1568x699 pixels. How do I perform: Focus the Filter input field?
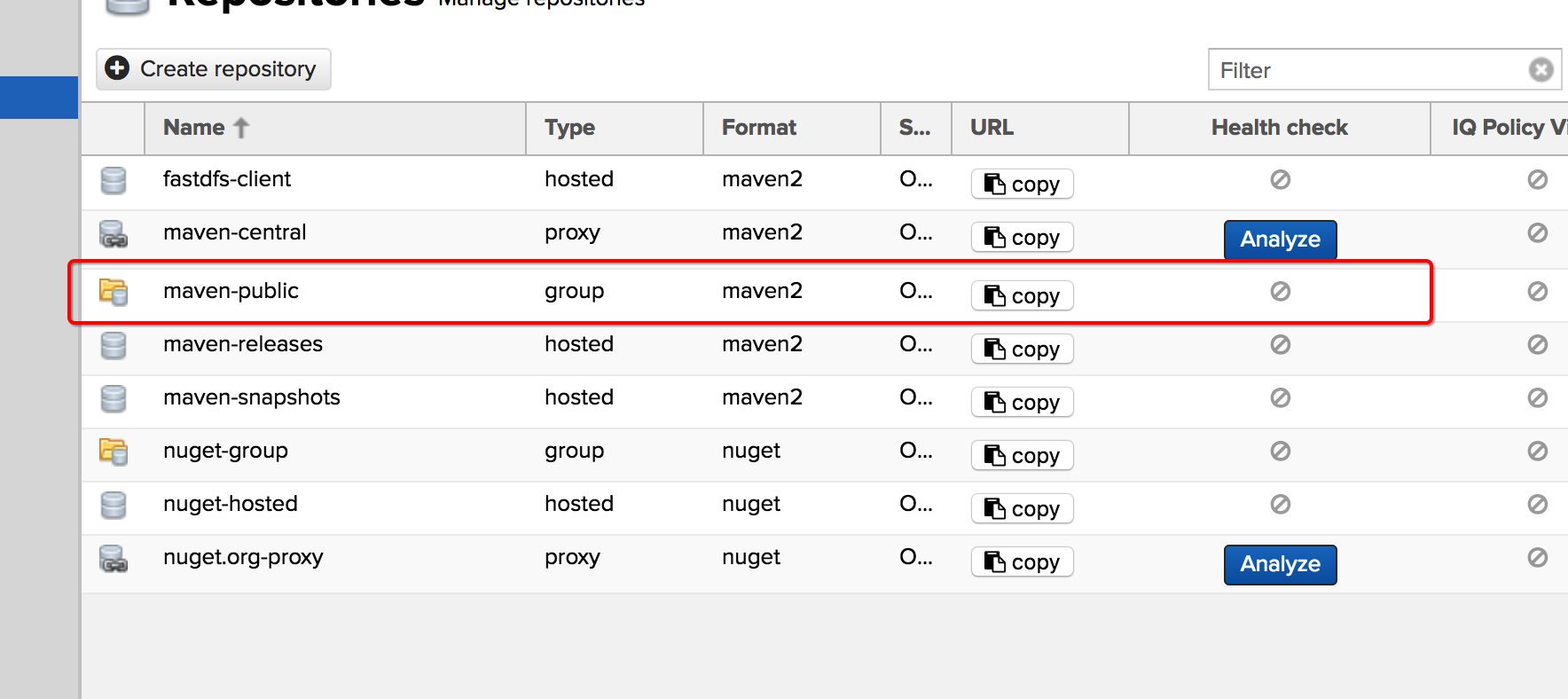click(1366, 70)
